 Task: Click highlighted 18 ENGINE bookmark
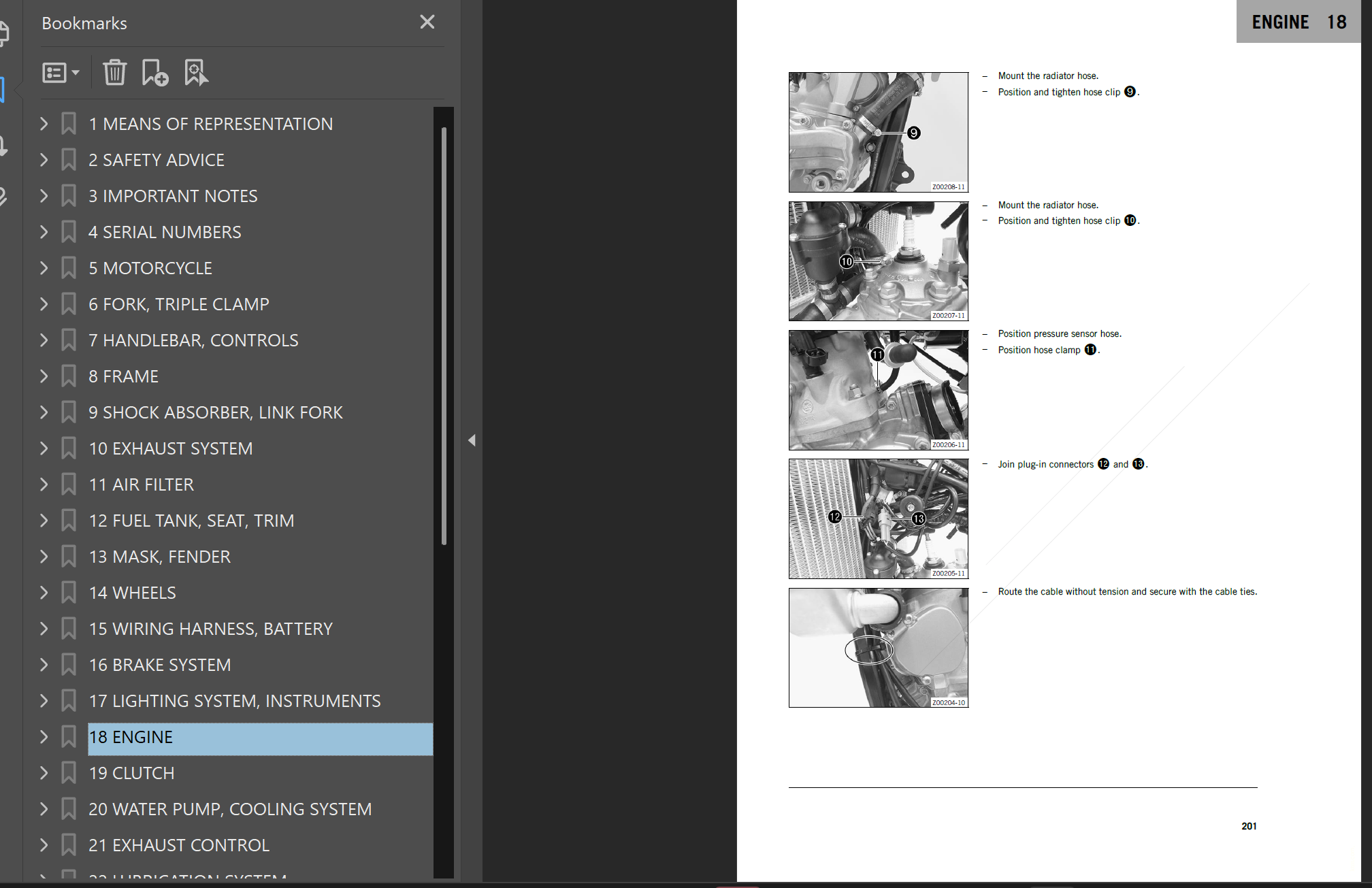coord(261,739)
